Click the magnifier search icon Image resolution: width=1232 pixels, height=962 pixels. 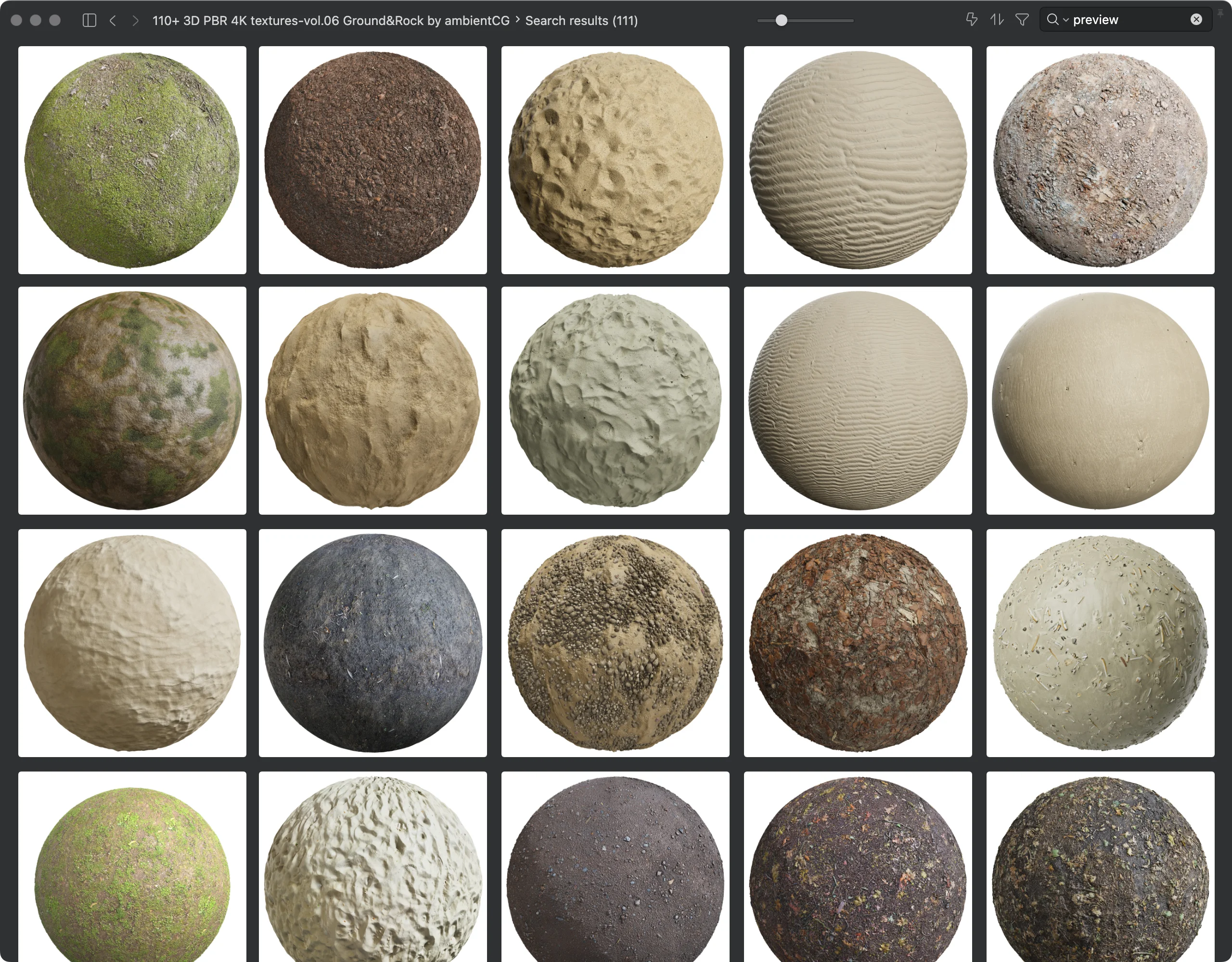pyautogui.click(x=1052, y=20)
